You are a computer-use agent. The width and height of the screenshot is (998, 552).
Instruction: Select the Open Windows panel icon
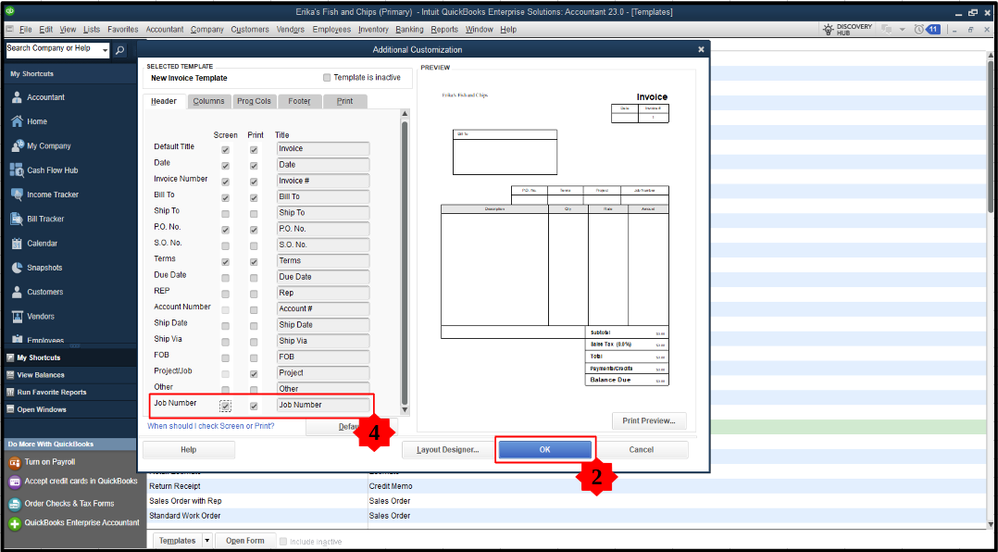[x=10, y=409]
